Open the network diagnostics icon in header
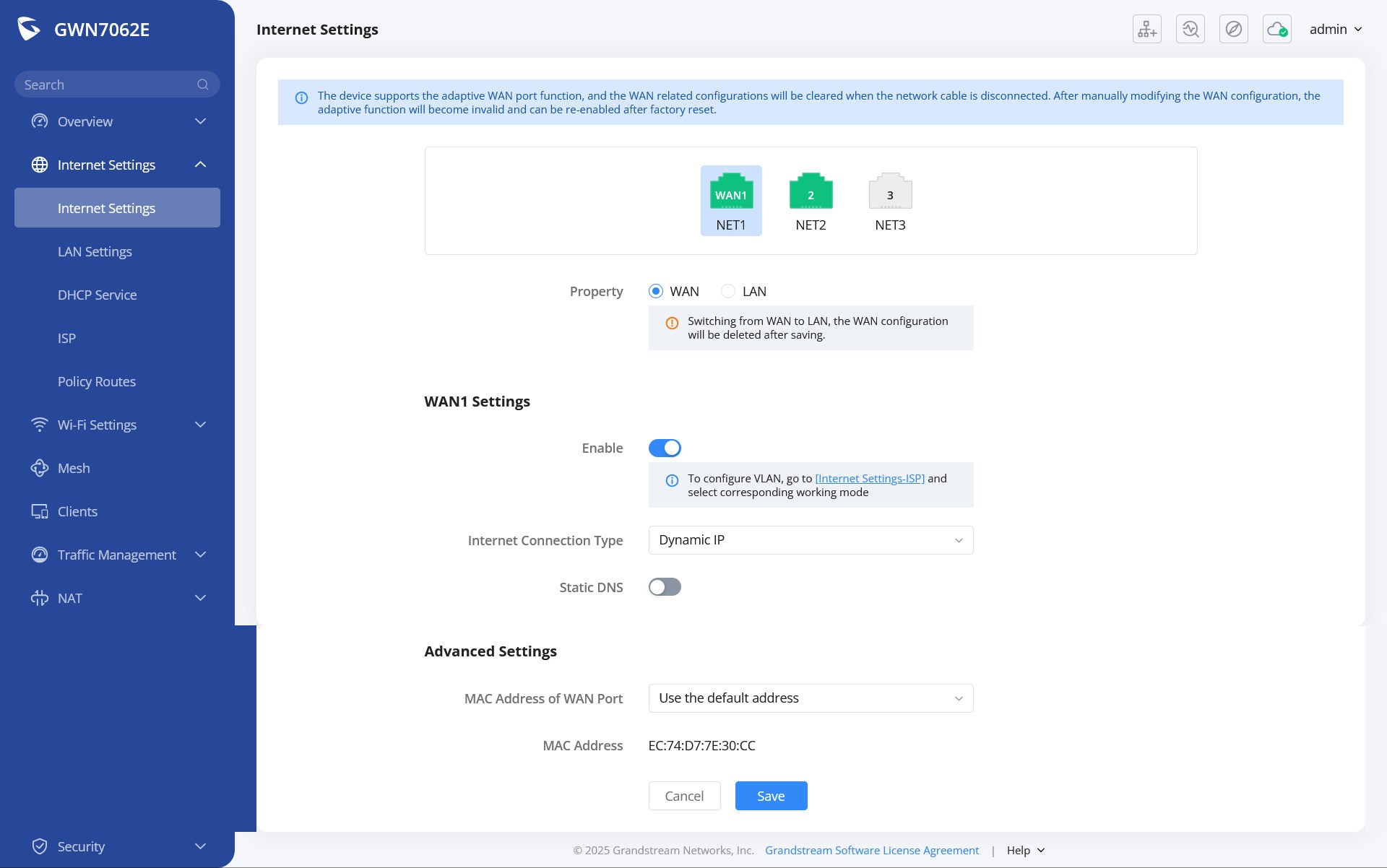 (1190, 30)
